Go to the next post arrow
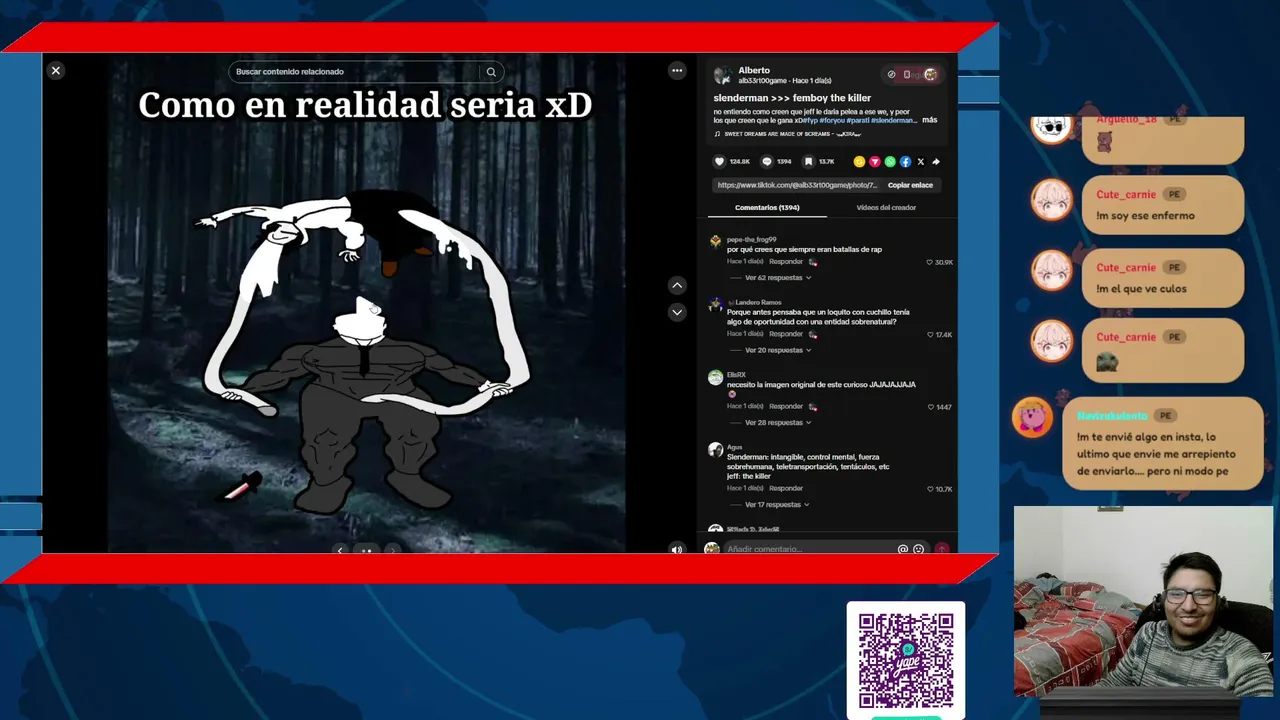The height and width of the screenshot is (720, 1280). (x=677, y=312)
